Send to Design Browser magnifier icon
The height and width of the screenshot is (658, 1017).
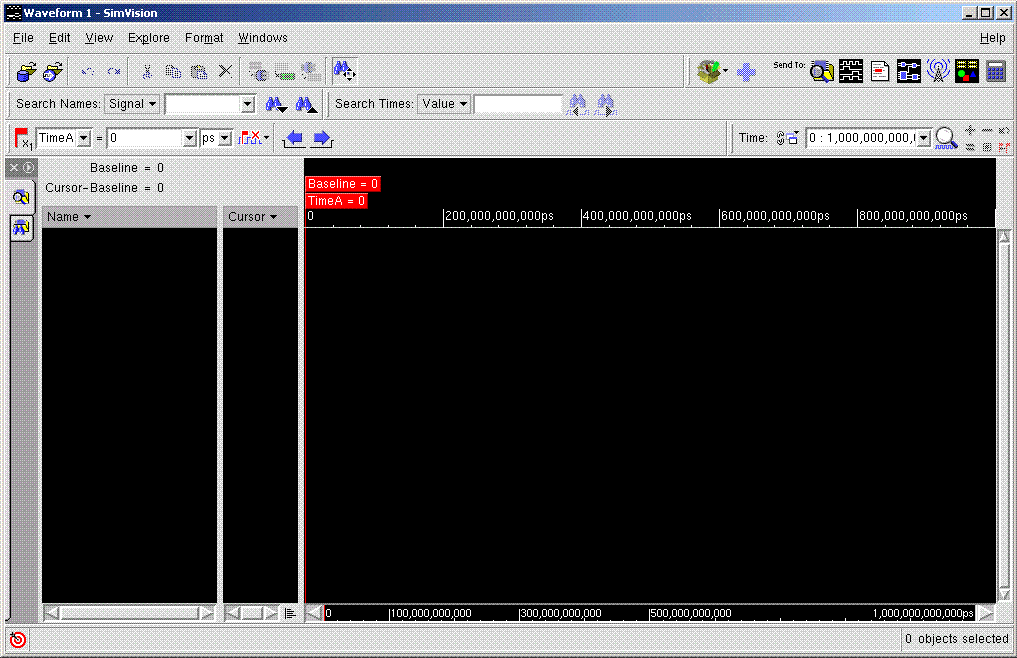pos(822,71)
